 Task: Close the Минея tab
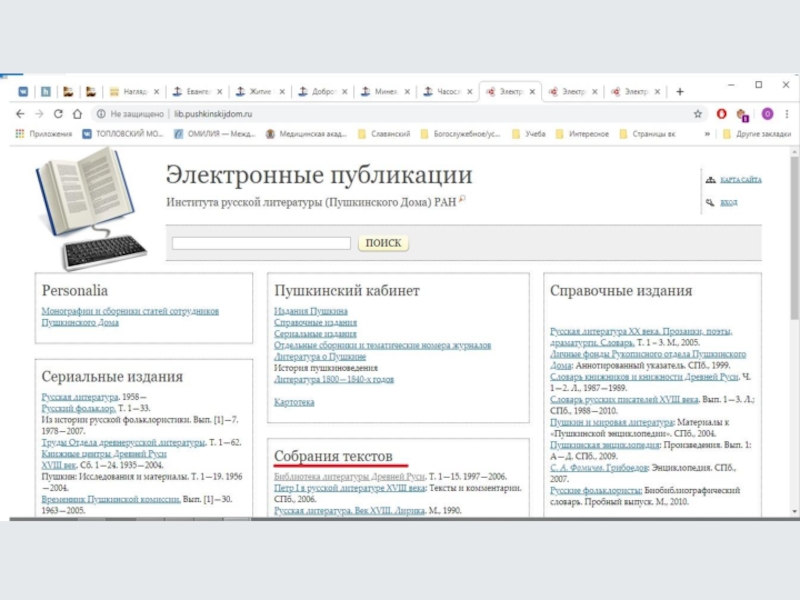(407, 92)
